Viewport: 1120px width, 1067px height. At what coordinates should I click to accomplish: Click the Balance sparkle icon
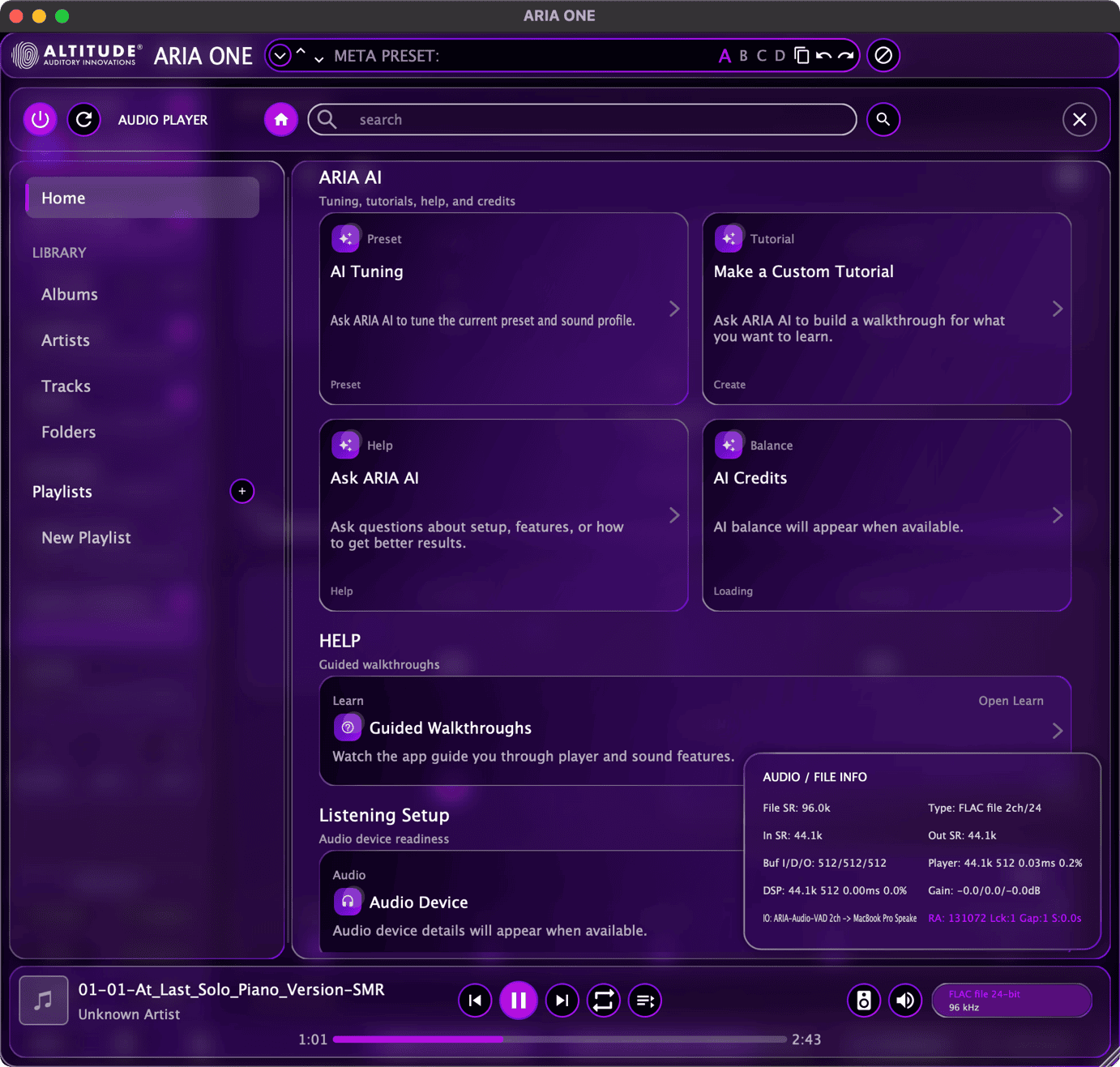[729, 445]
